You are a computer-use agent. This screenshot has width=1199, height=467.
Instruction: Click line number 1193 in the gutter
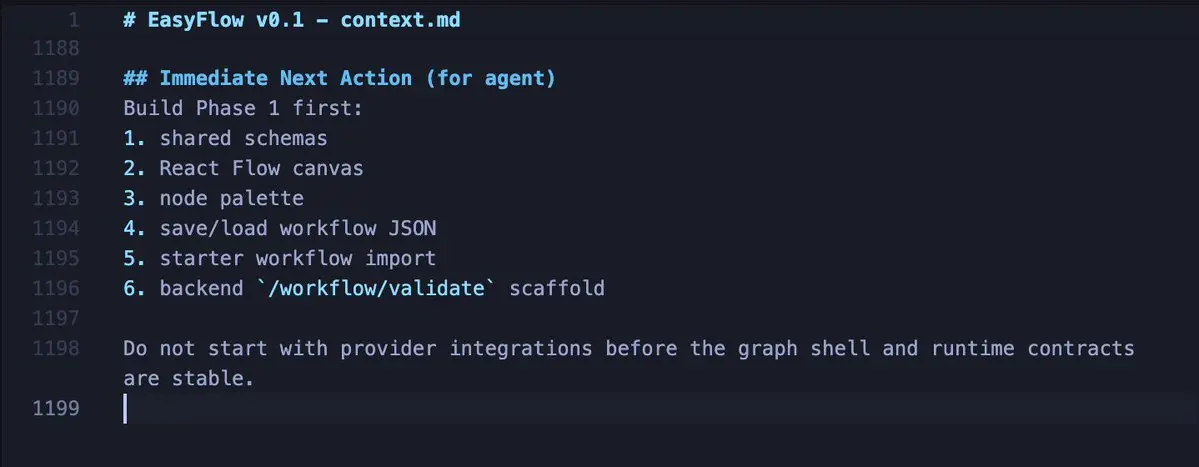[56, 199]
